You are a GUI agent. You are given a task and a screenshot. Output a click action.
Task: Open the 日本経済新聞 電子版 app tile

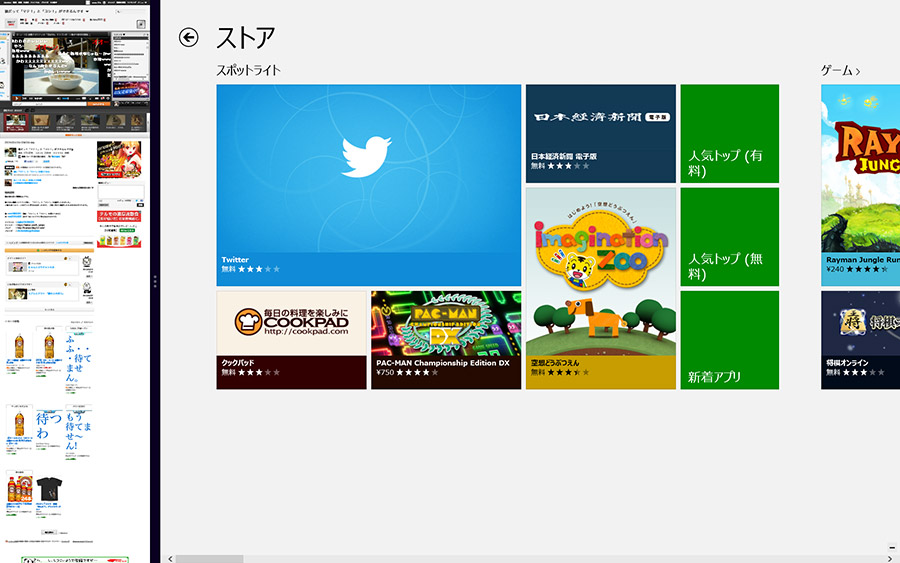pos(601,133)
